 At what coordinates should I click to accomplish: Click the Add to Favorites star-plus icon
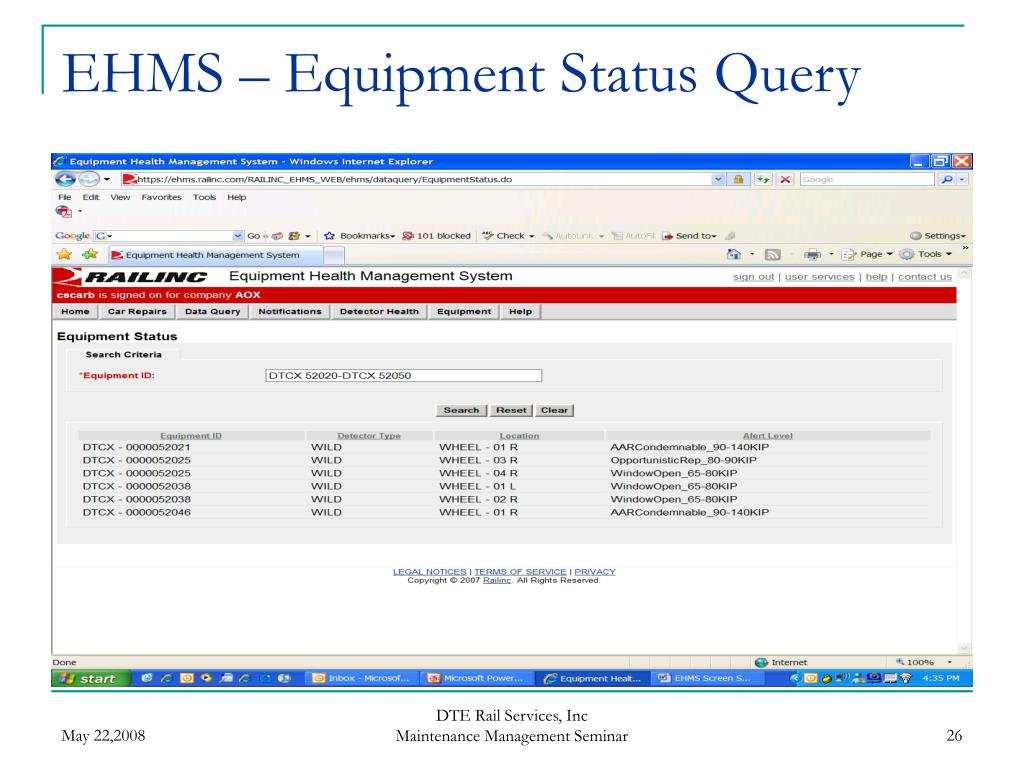[90, 254]
